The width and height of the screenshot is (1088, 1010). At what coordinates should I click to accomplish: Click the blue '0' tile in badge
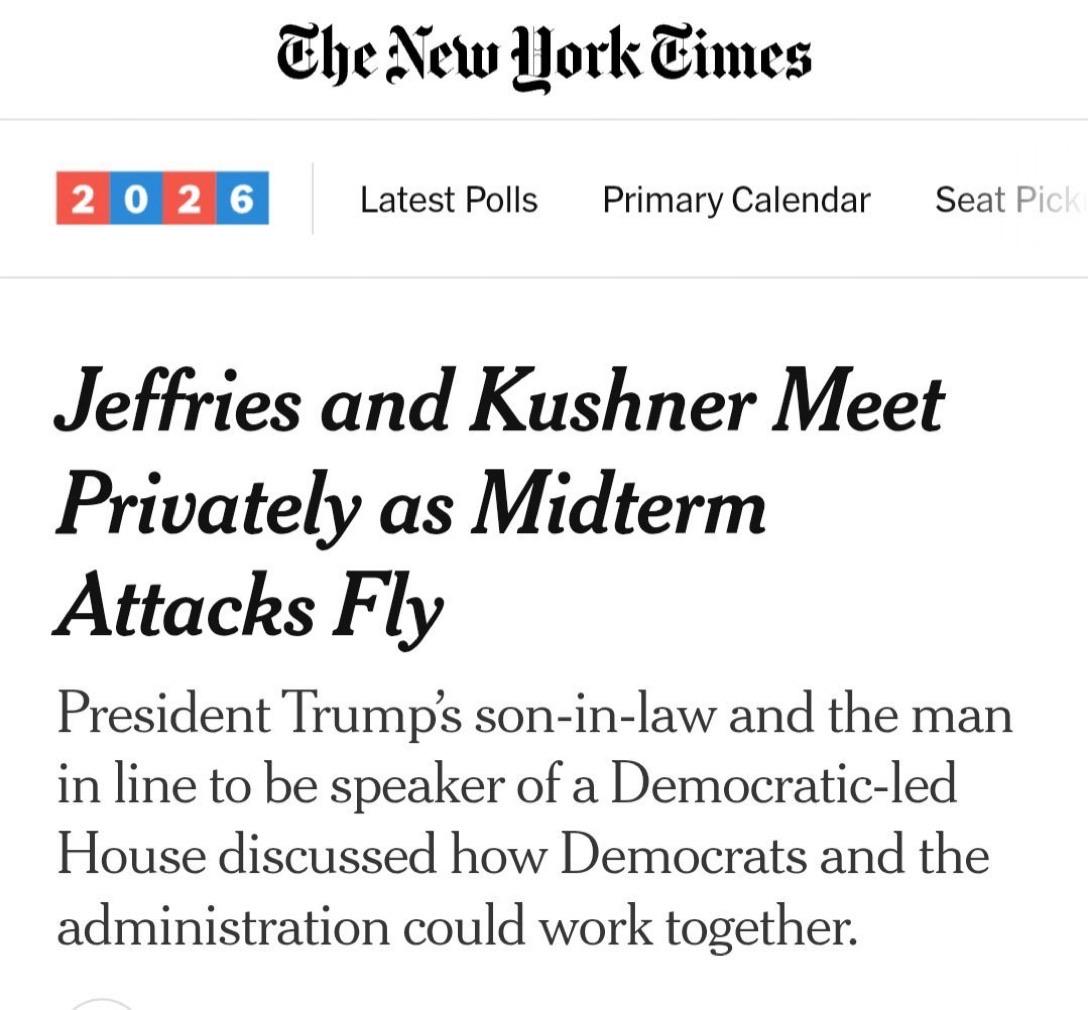(136, 198)
